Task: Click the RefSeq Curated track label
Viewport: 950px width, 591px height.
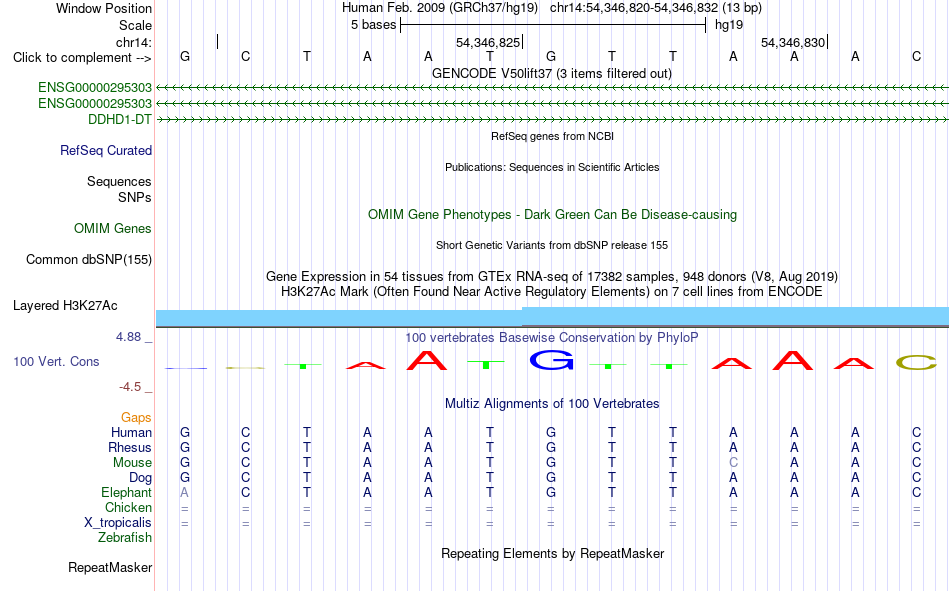Action: 105,150
